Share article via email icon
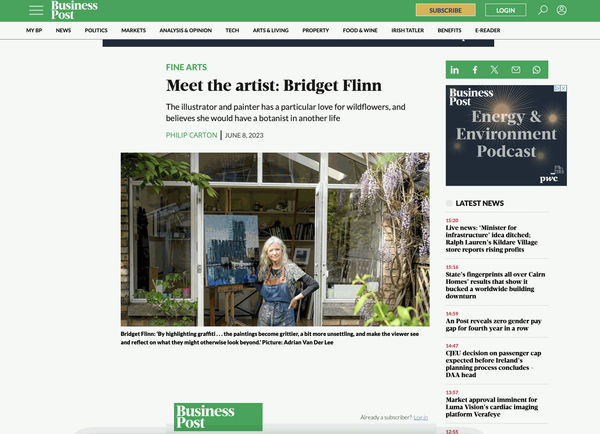 516,70
